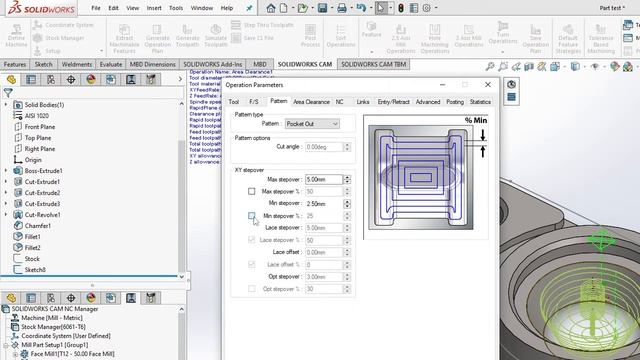
Task: Pin the menu bar with the pin icon
Action: pyautogui.click(x=249, y=8)
